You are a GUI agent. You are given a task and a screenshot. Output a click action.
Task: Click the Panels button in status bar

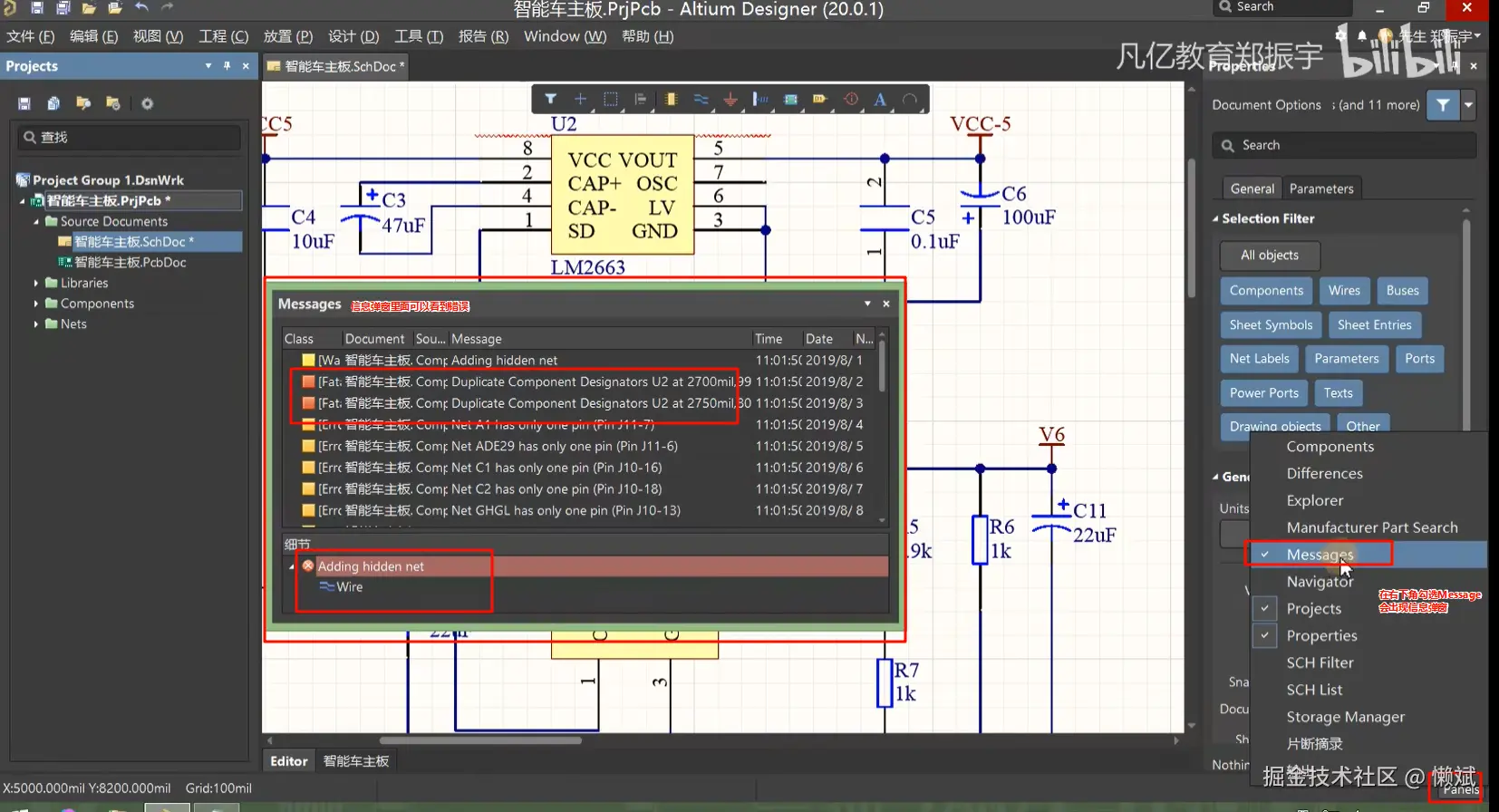pos(1461,789)
